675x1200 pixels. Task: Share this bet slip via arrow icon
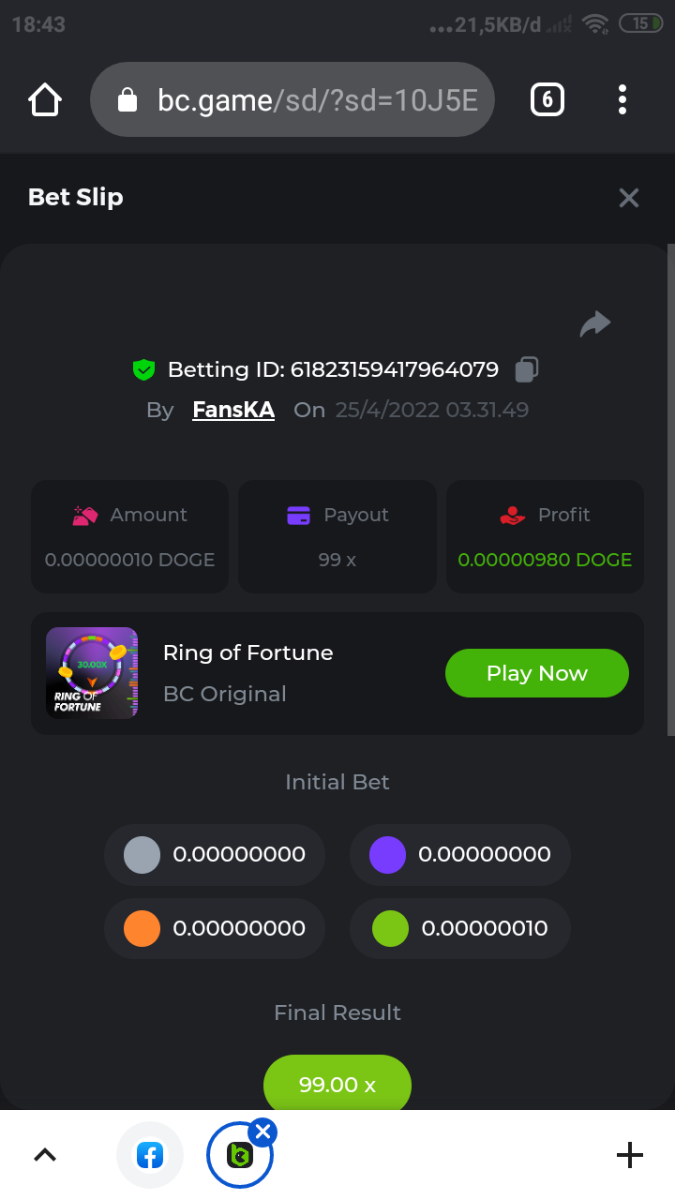595,324
